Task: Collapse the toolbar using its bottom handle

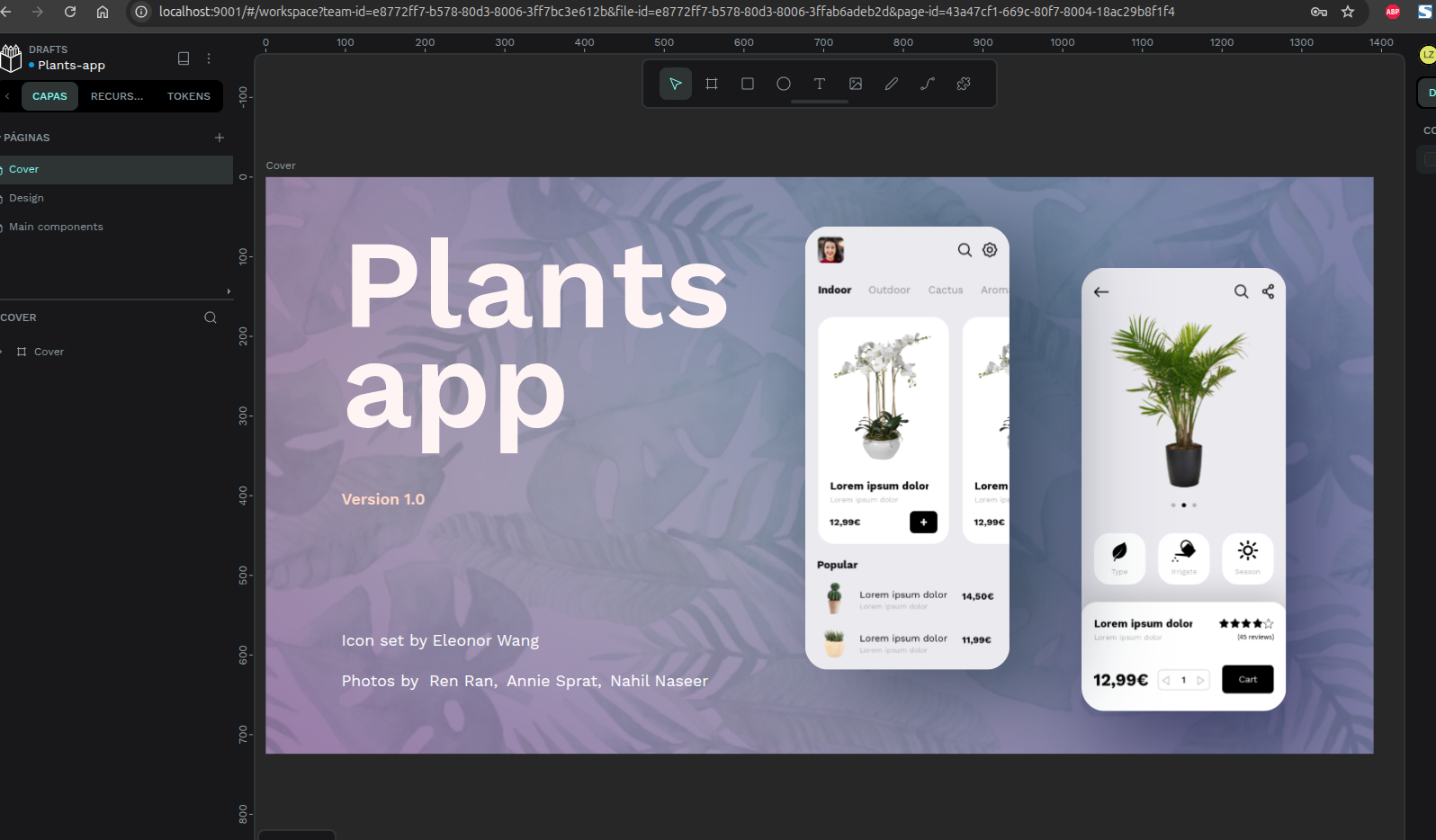Action: pyautogui.click(x=819, y=102)
